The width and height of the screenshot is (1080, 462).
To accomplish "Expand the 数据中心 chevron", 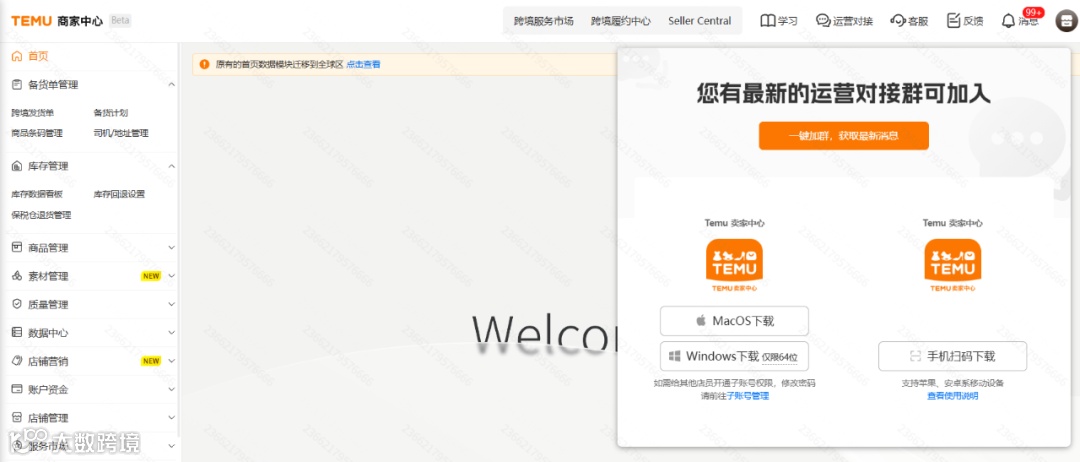I will click(x=172, y=333).
